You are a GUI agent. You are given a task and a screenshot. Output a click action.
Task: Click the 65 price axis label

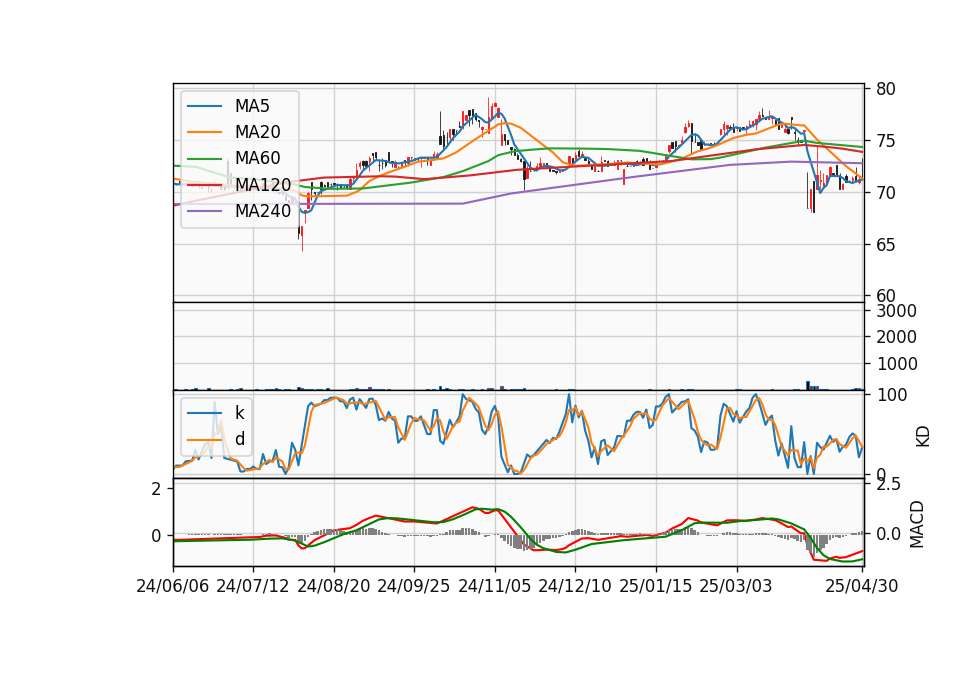886,245
